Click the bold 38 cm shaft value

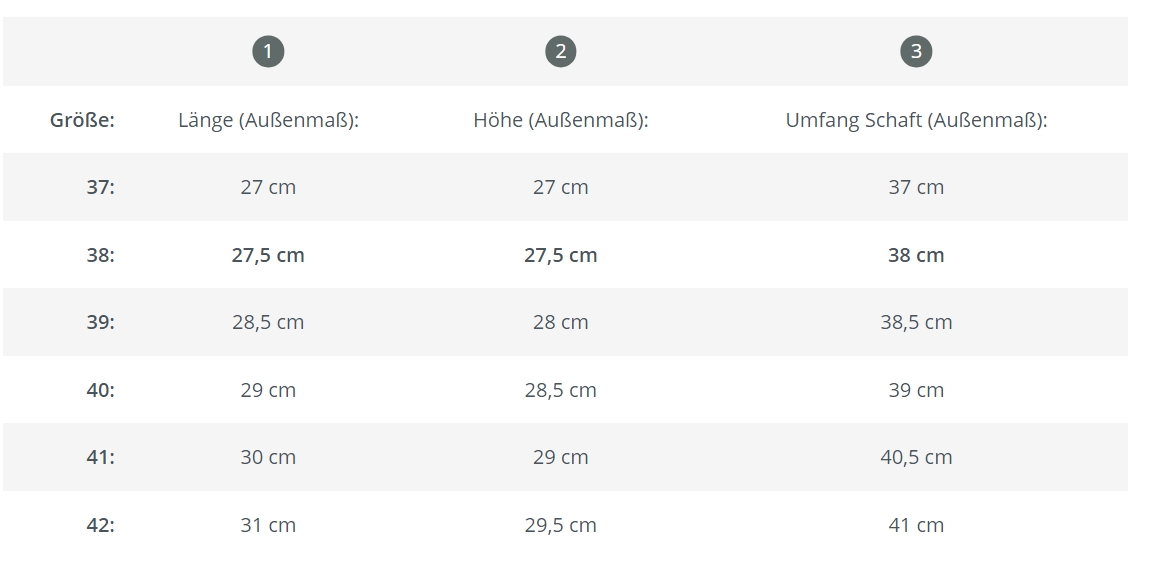916,255
